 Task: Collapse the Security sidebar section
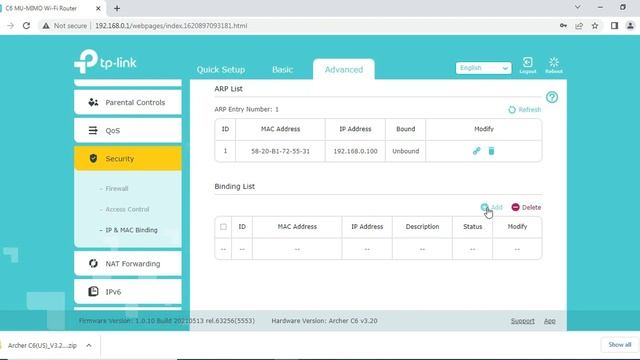point(128,158)
